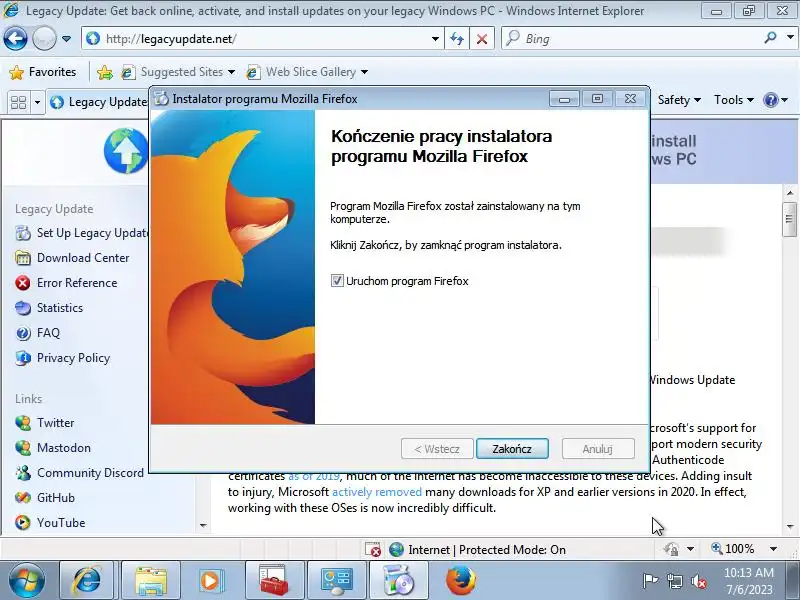Click the blue Help question icon
Viewport: 800px width, 600px height.
point(770,100)
